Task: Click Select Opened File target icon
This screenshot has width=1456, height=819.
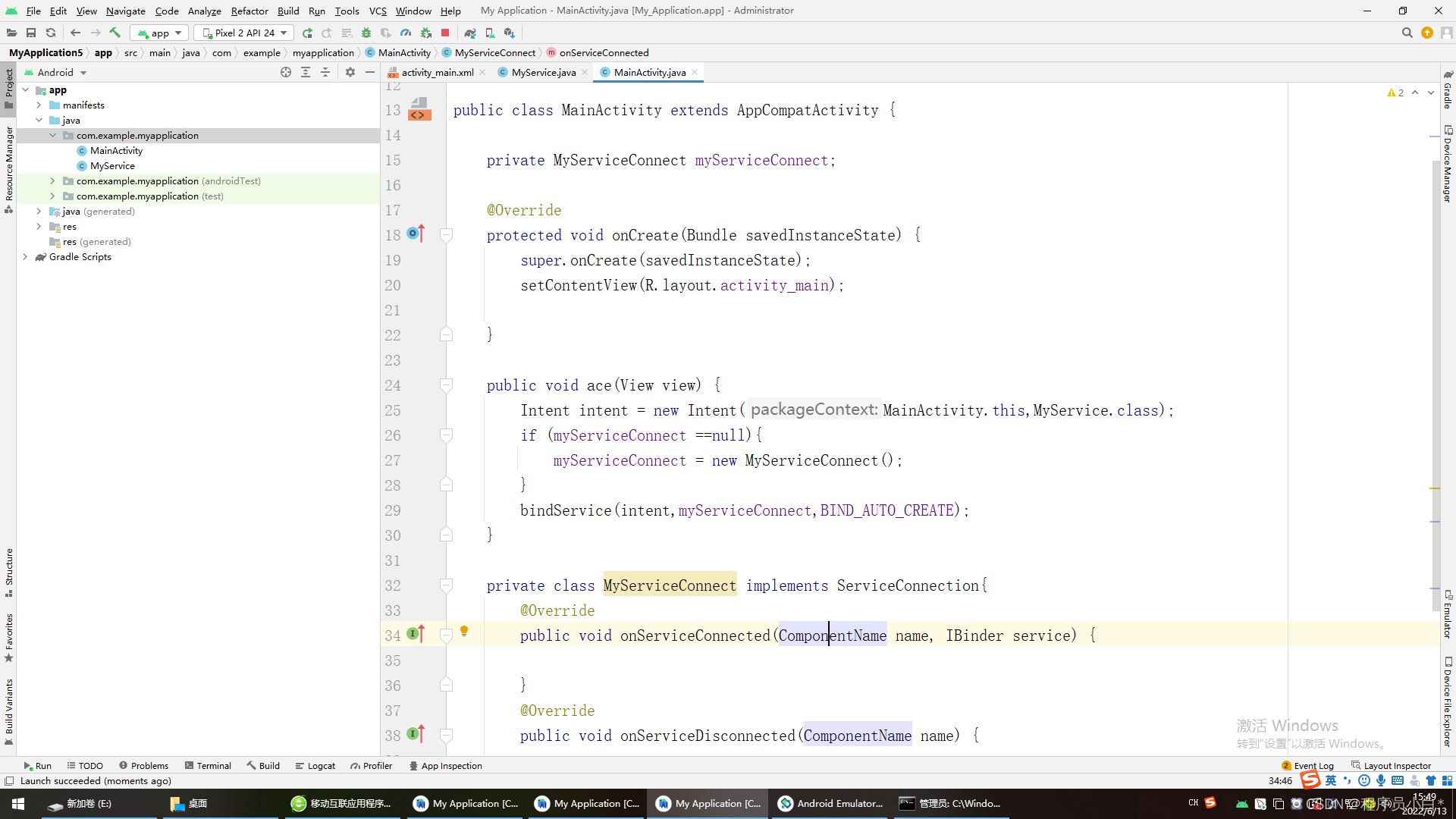Action: (286, 72)
